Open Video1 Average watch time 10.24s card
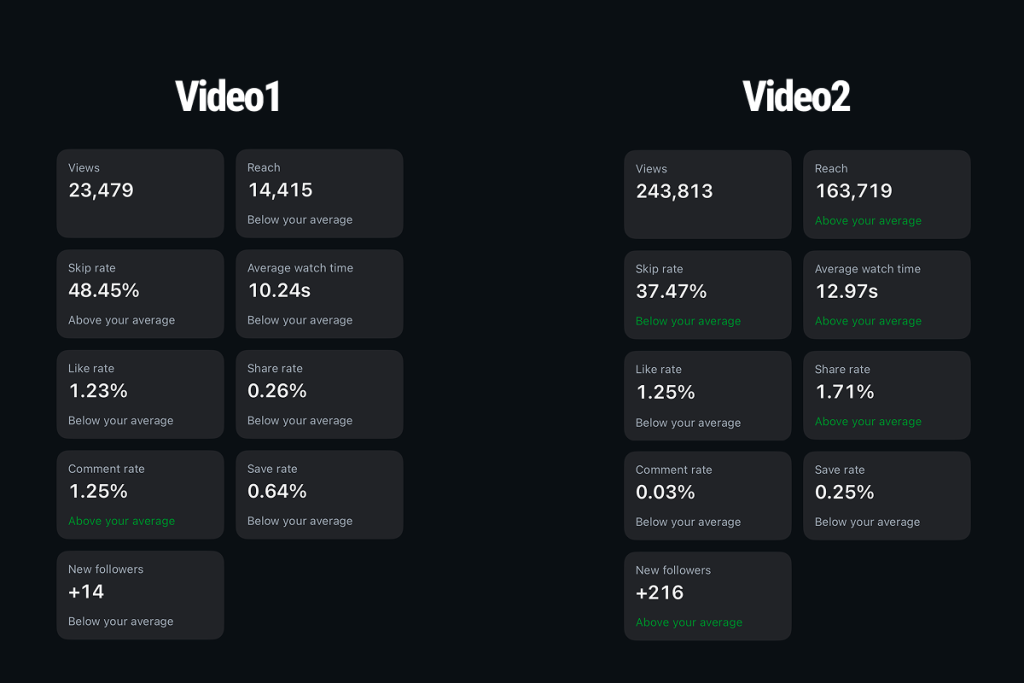This screenshot has width=1024, height=683. point(319,294)
